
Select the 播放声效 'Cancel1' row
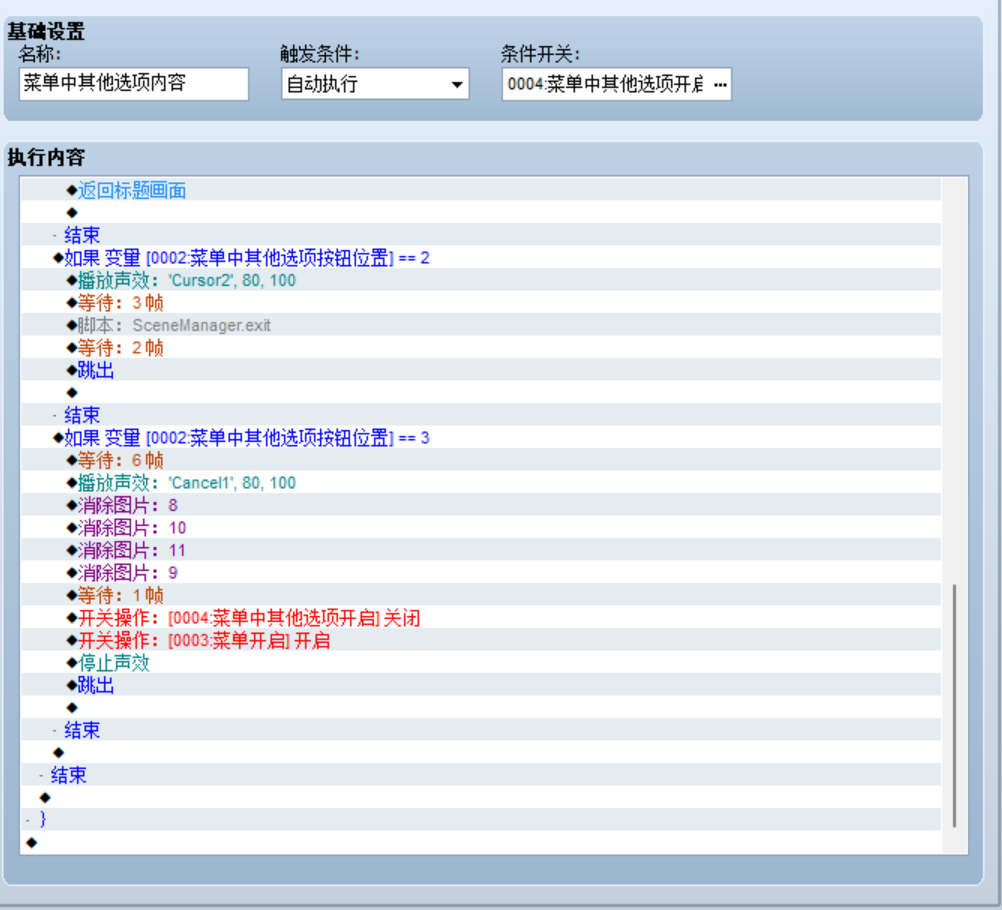(481, 482)
